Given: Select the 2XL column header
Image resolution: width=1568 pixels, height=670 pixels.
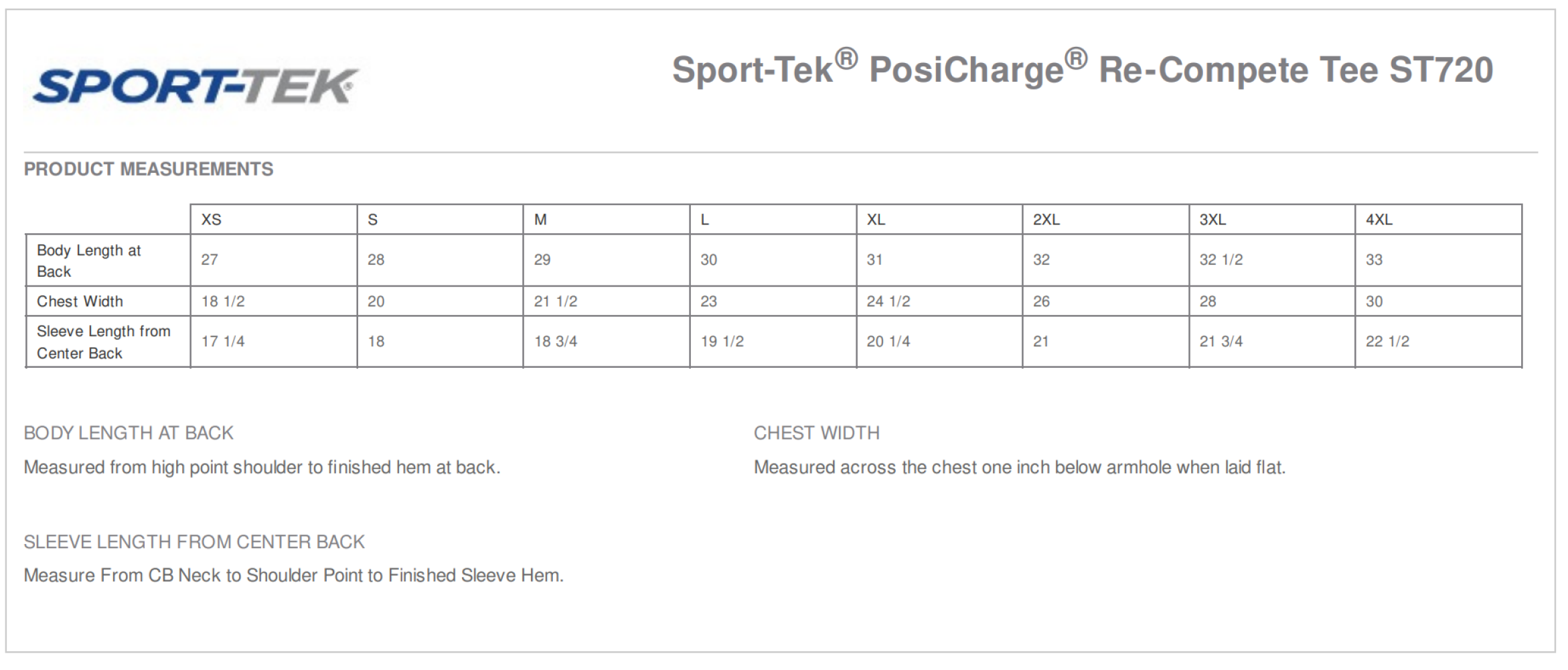Looking at the screenshot, I should (x=1046, y=220).
